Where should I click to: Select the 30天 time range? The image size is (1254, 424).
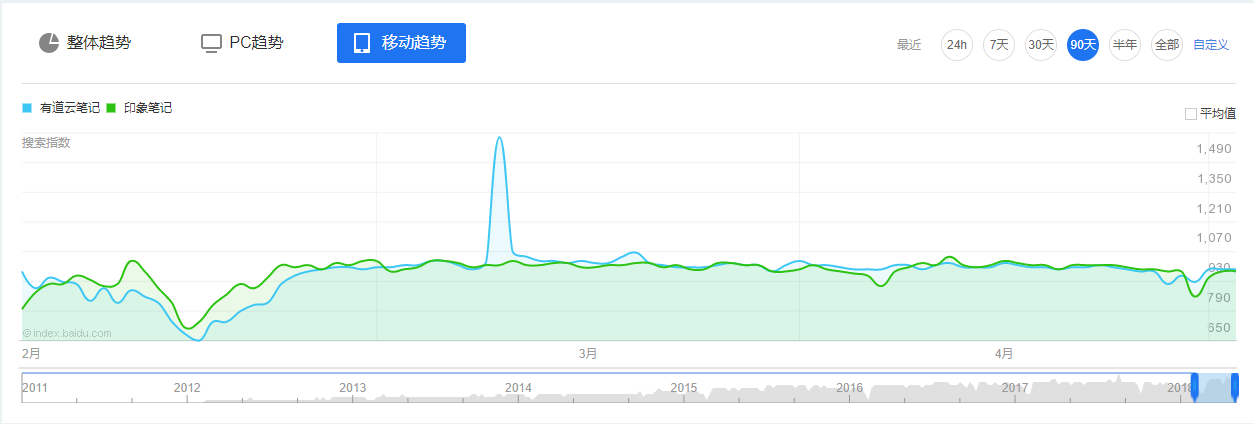[1041, 45]
